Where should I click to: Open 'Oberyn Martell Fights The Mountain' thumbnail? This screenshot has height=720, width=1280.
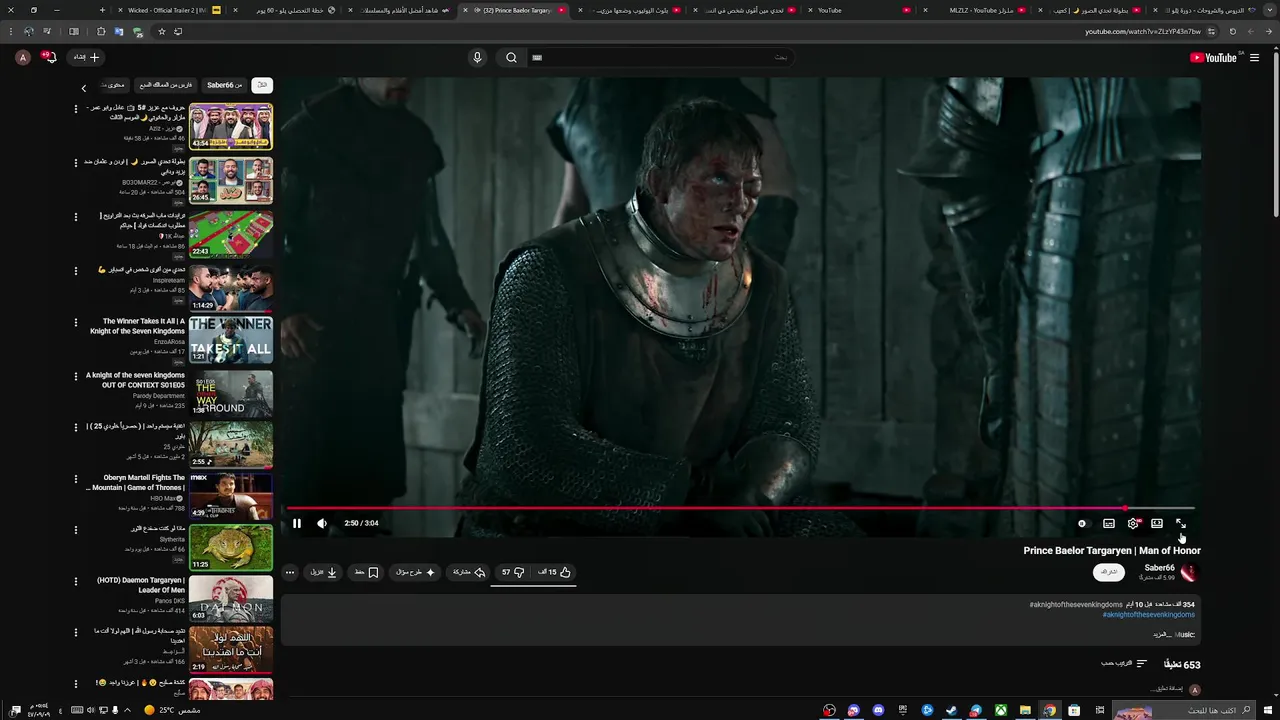pos(231,496)
